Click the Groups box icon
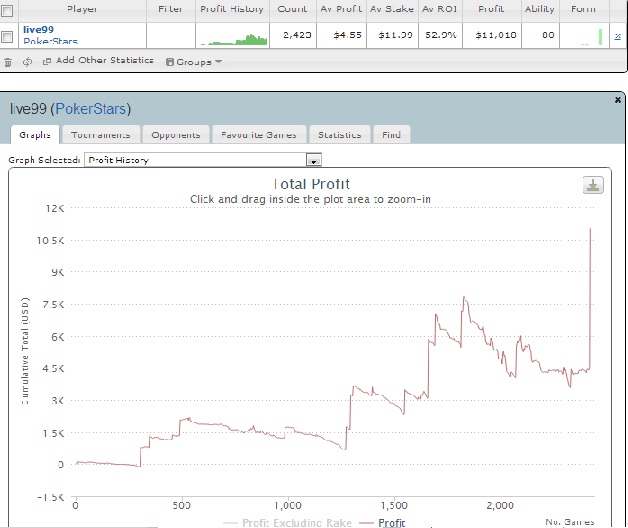628x528 pixels. pyautogui.click(x=170, y=62)
